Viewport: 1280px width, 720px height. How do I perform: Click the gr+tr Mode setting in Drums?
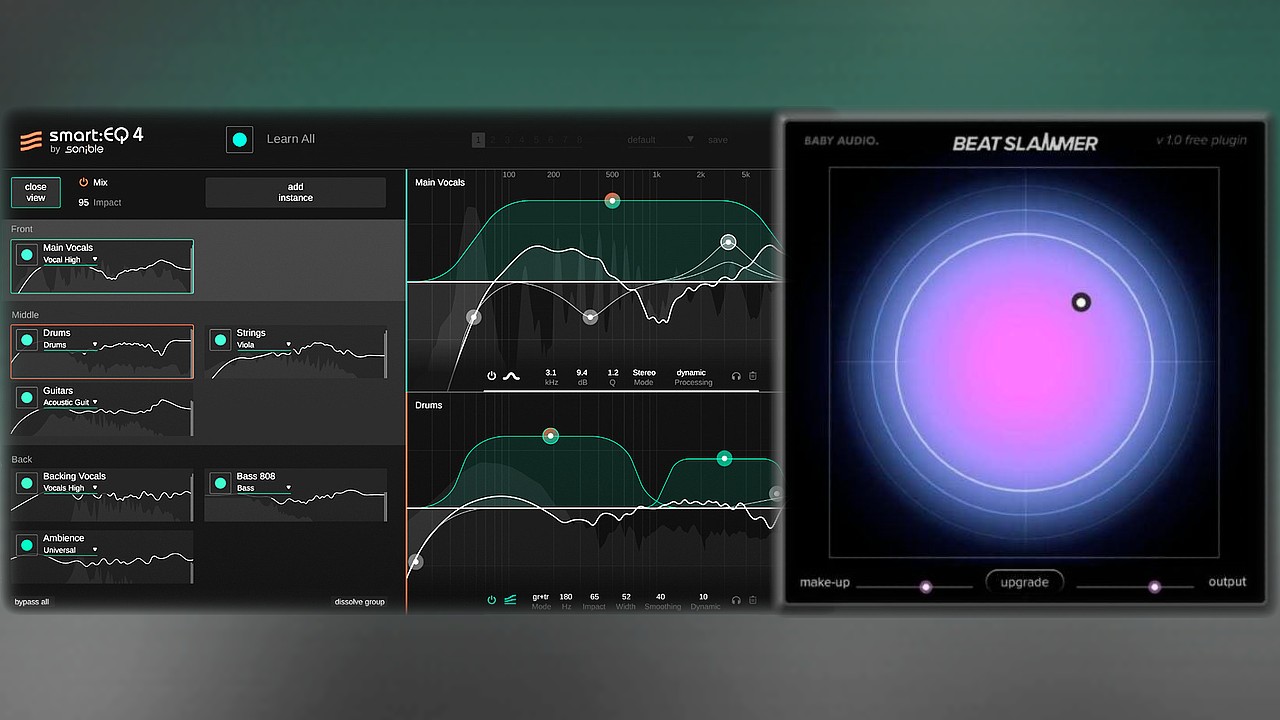541,601
